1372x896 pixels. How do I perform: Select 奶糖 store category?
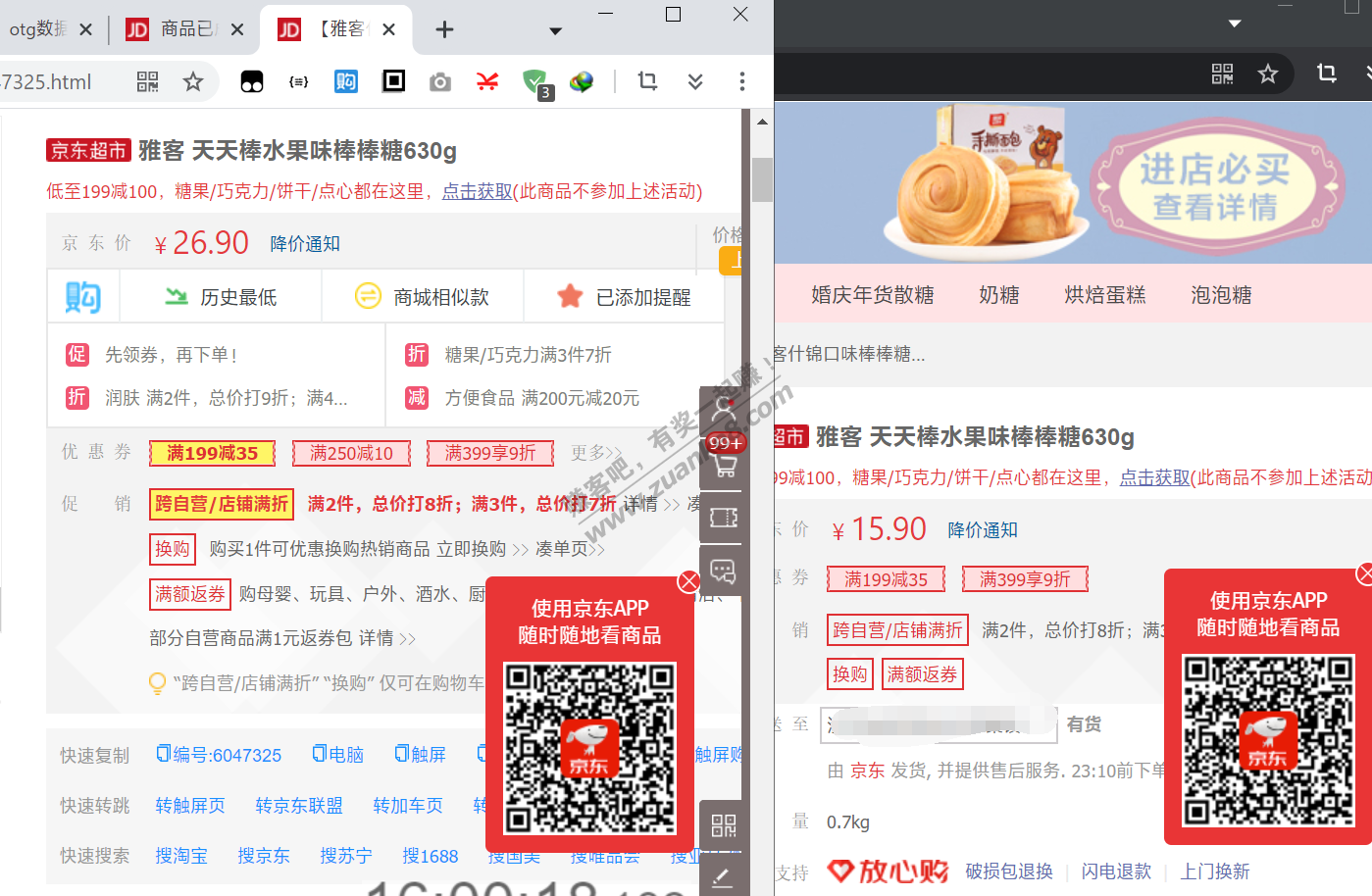998,294
